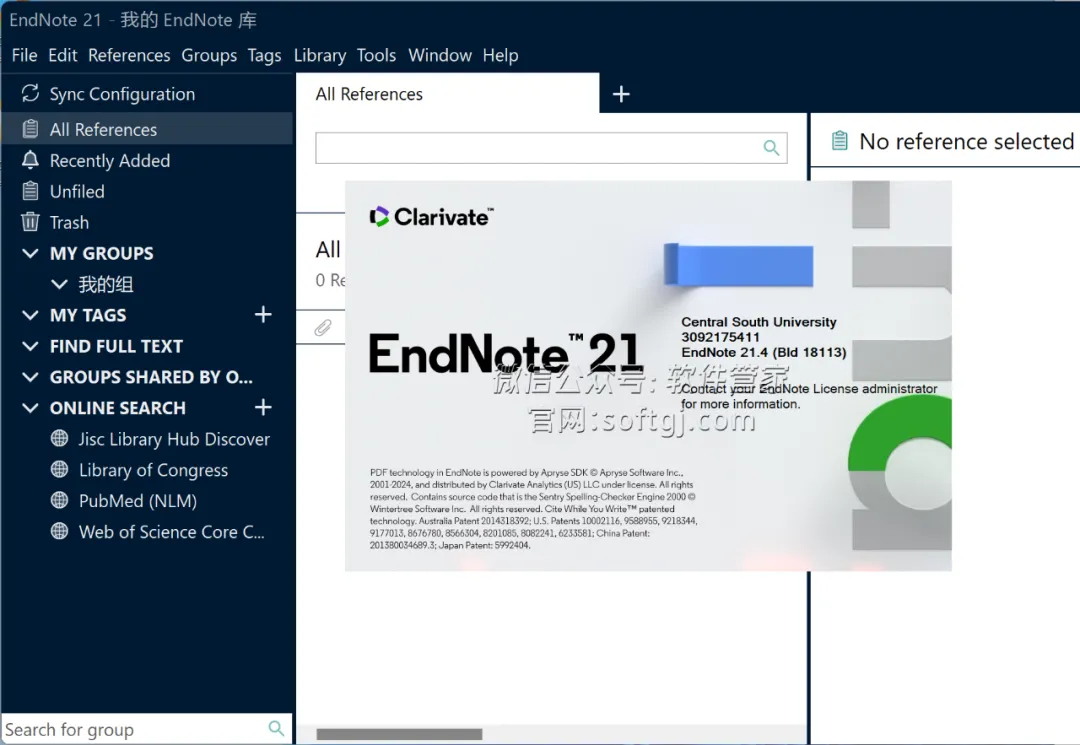Click the Trash can icon
Viewport: 1080px width, 745px height.
coord(31,222)
